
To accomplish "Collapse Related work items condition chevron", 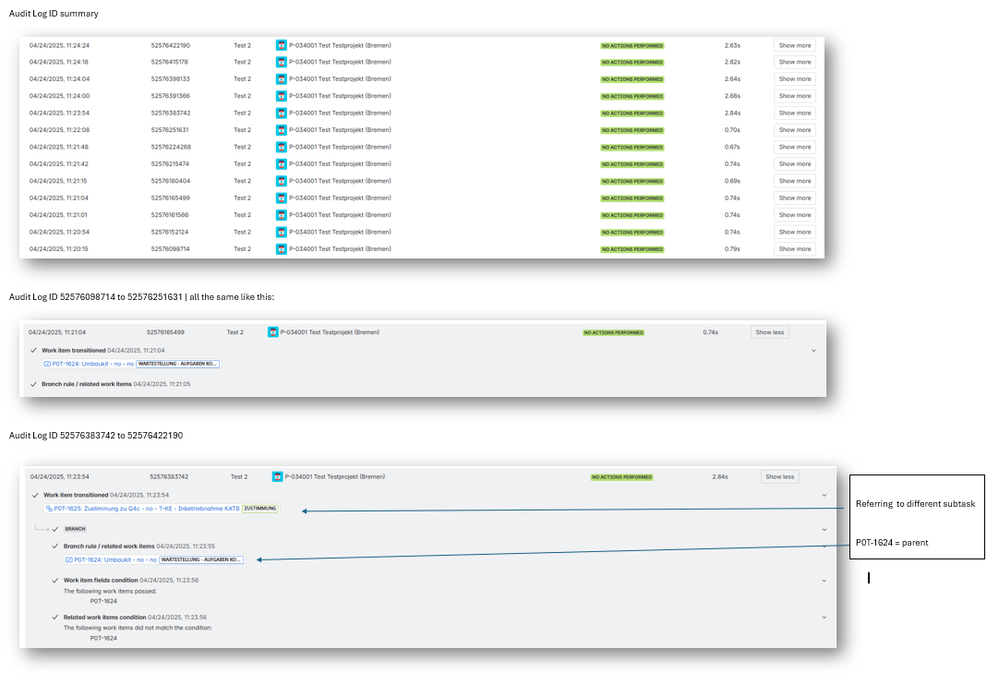I will coord(824,617).
